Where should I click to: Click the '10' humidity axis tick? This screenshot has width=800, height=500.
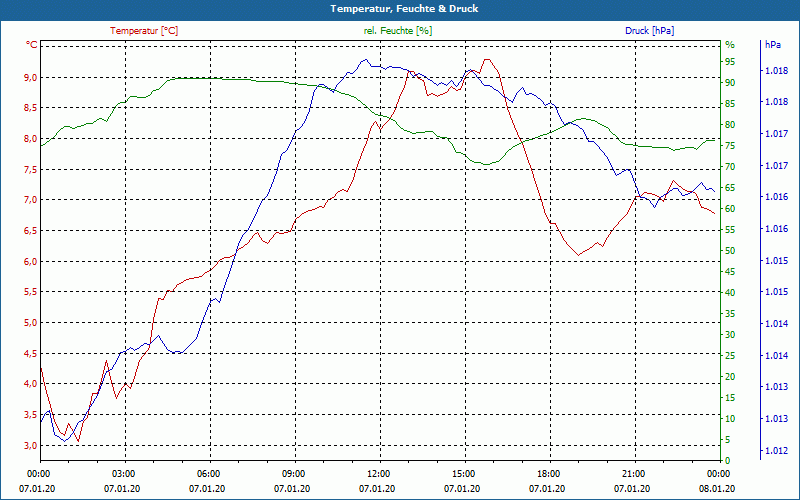[730, 419]
